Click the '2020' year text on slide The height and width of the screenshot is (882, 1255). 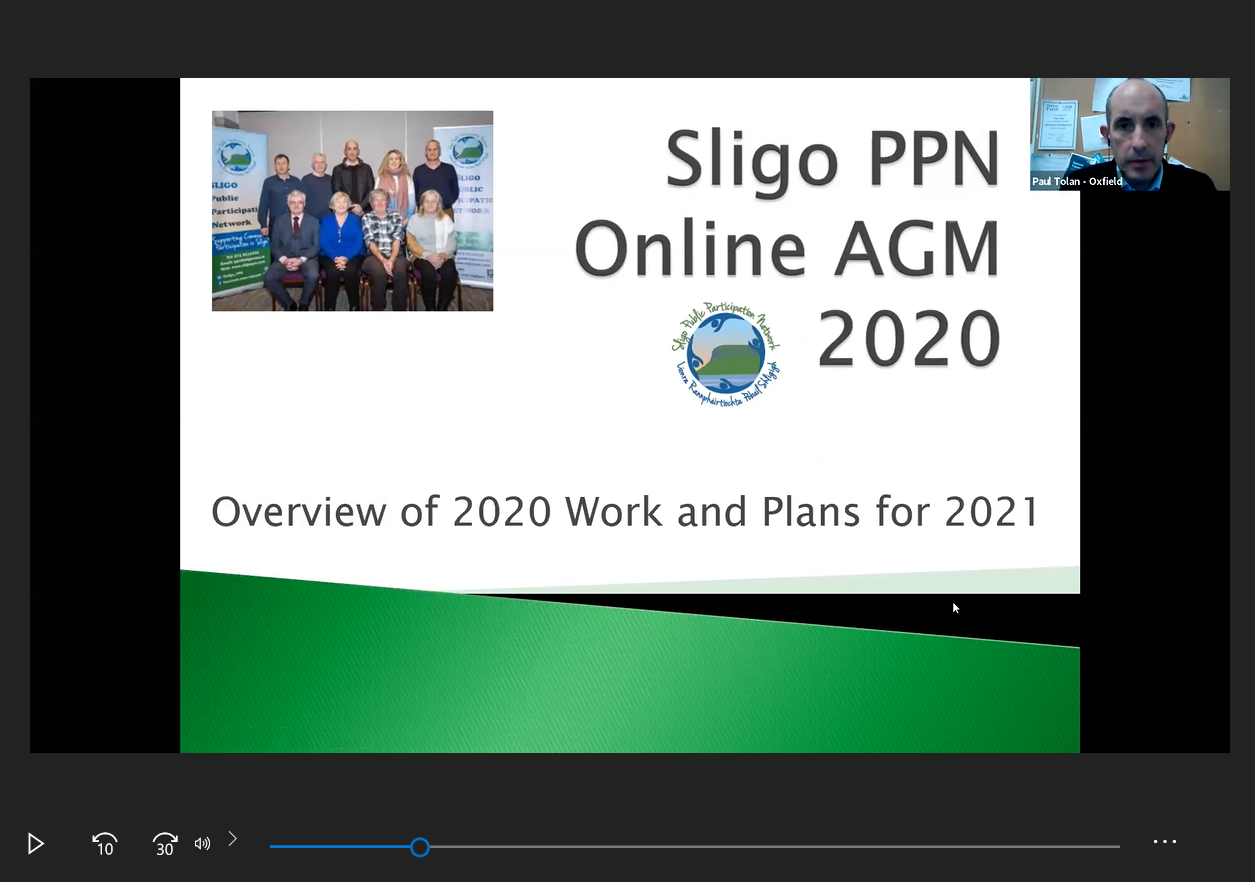click(x=909, y=338)
